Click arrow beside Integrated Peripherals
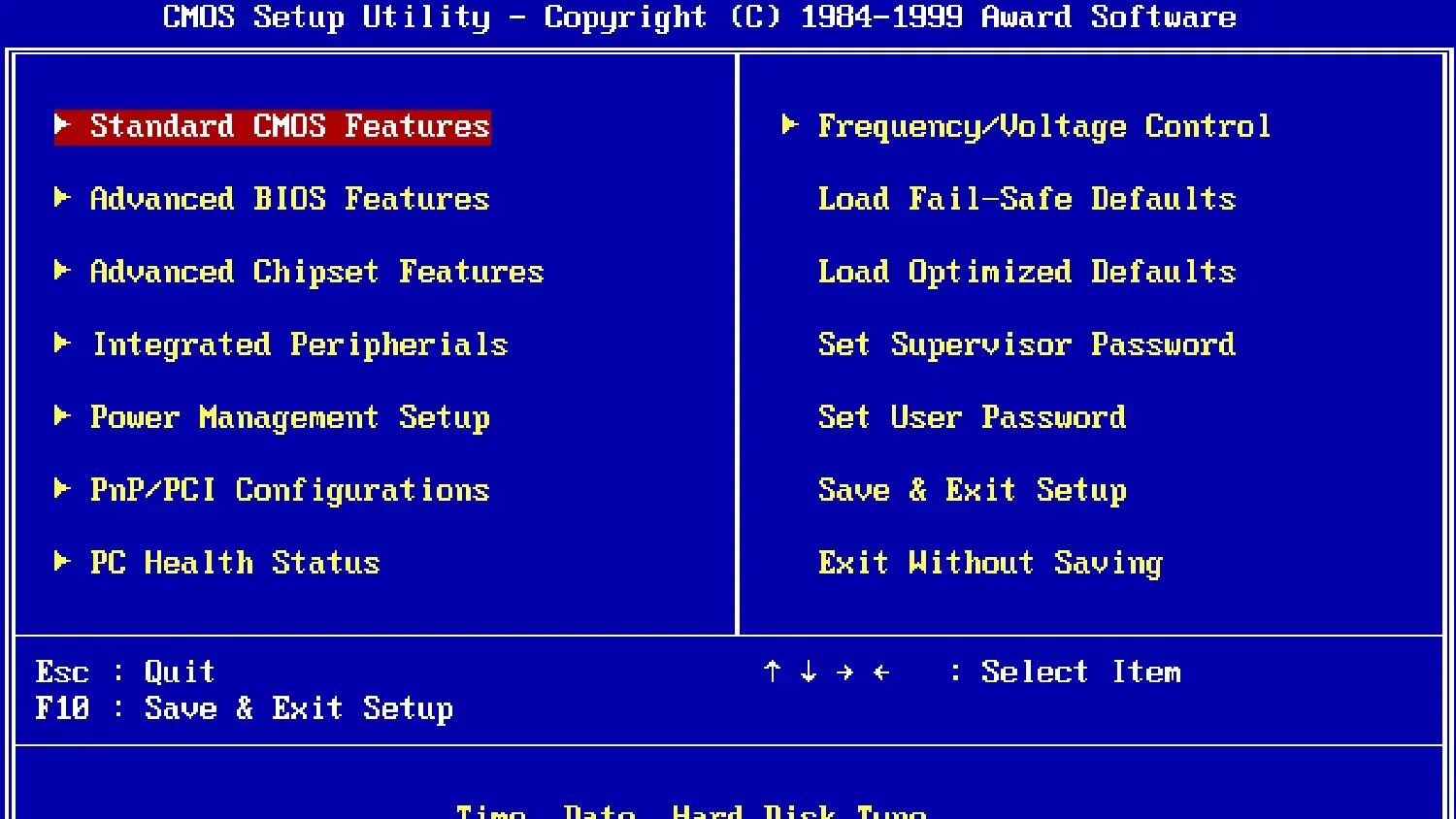The width and height of the screenshot is (1456, 819). point(62,343)
